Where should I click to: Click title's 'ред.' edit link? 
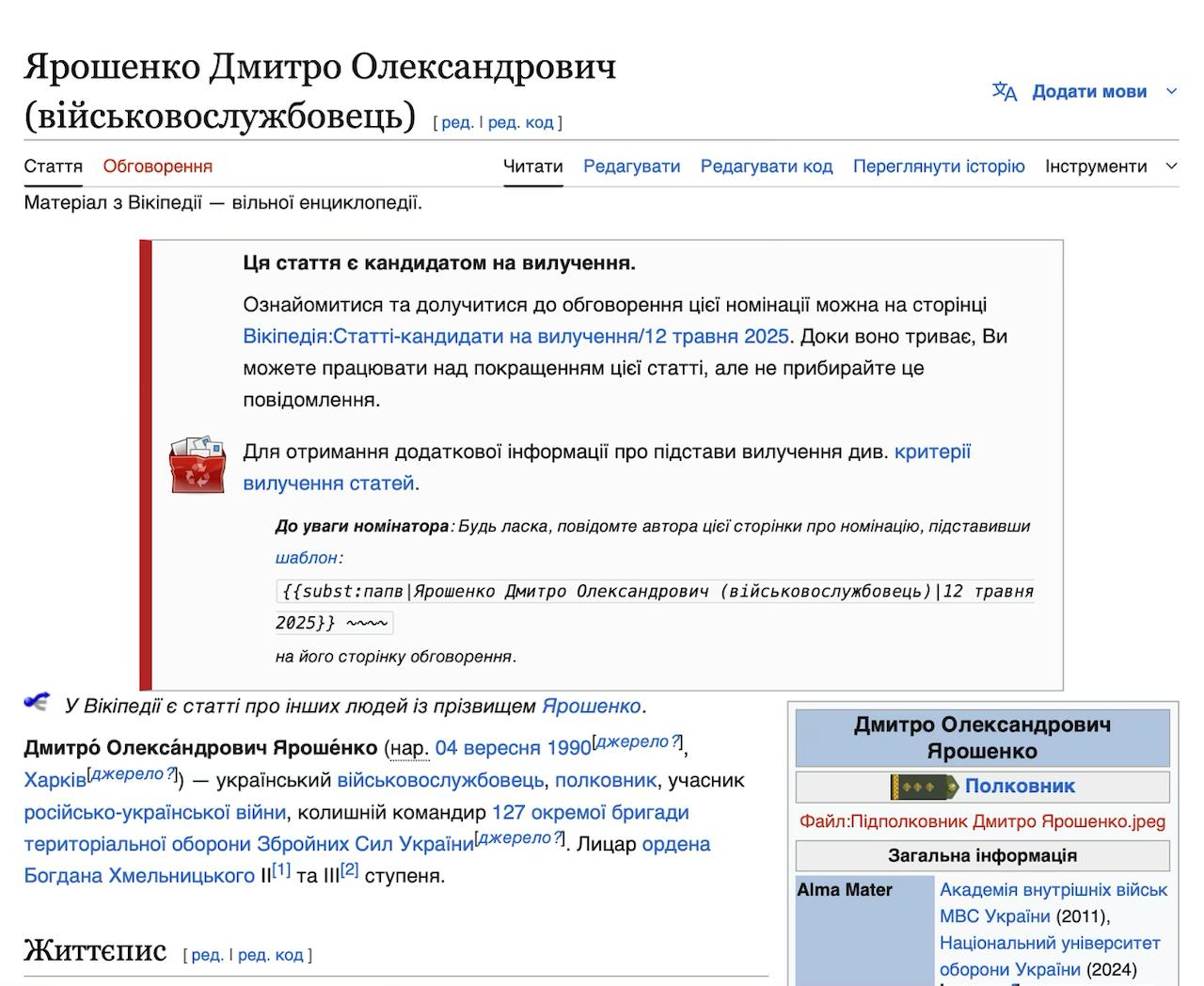point(457,122)
